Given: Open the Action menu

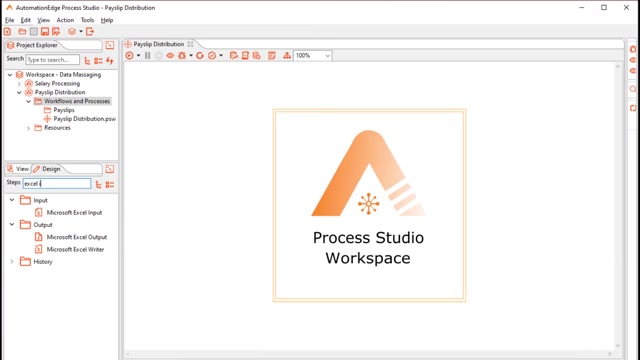Looking at the screenshot, I should coord(65,20).
